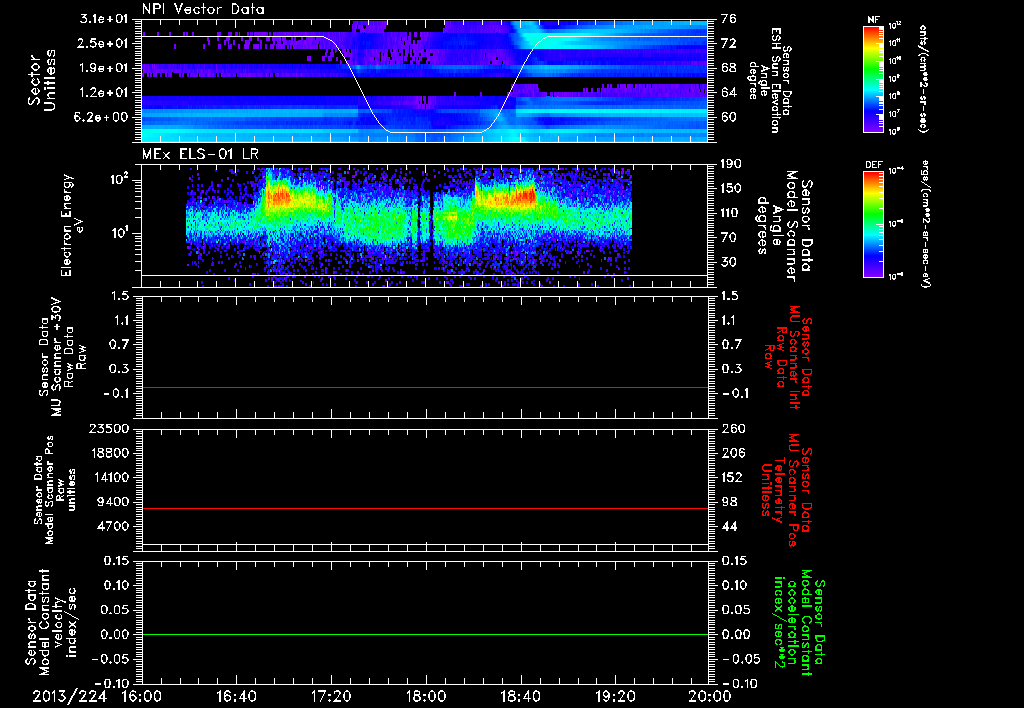This screenshot has width=1024, height=708.
Task: Click the 98 telemetry tick label
Action: click(x=729, y=502)
